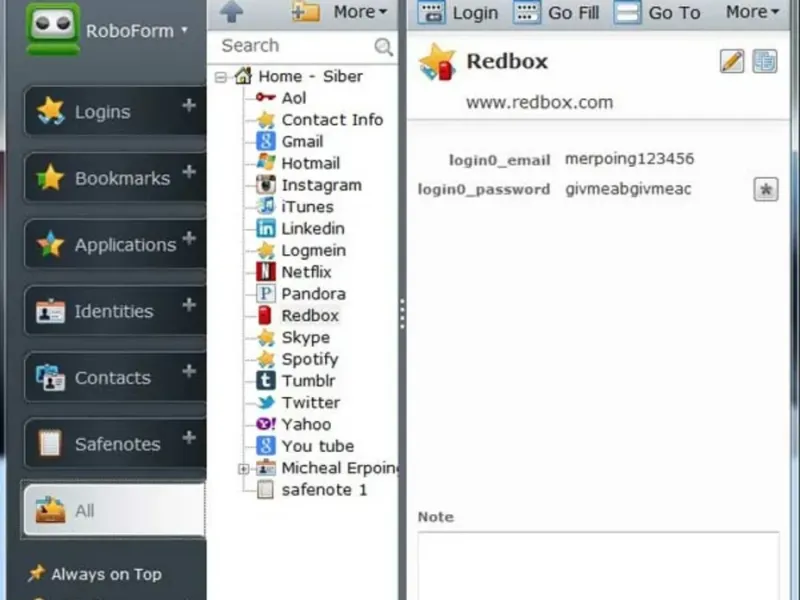Select the Logmein login entry
800x600 pixels.
[x=301, y=251]
